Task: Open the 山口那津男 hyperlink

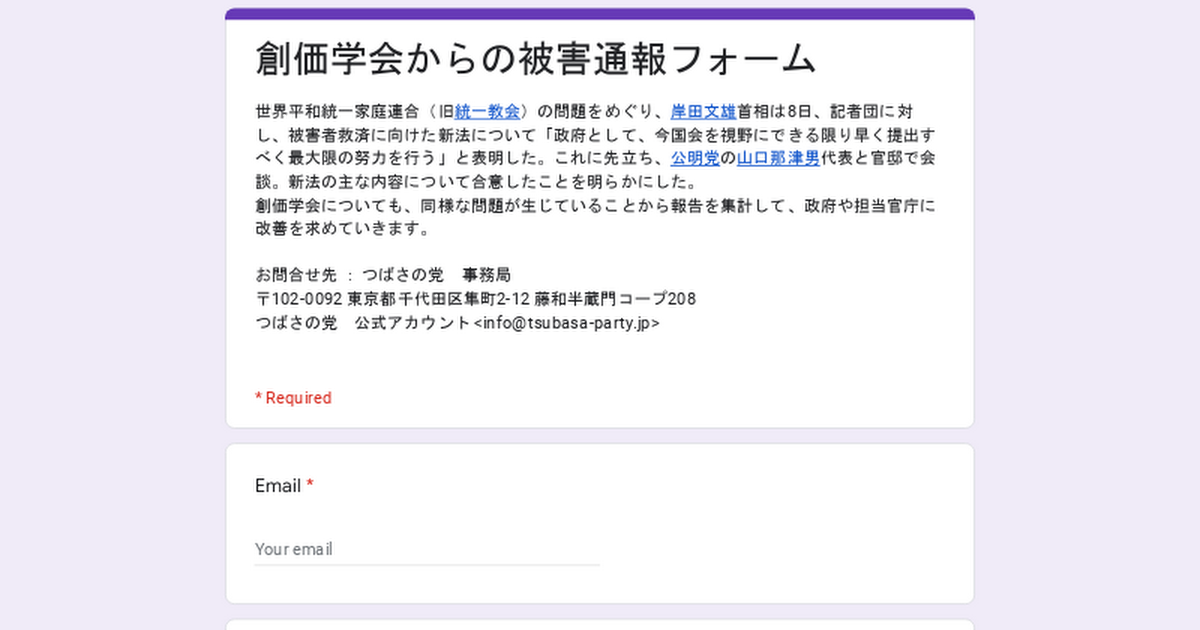Action: click(778, 158)
